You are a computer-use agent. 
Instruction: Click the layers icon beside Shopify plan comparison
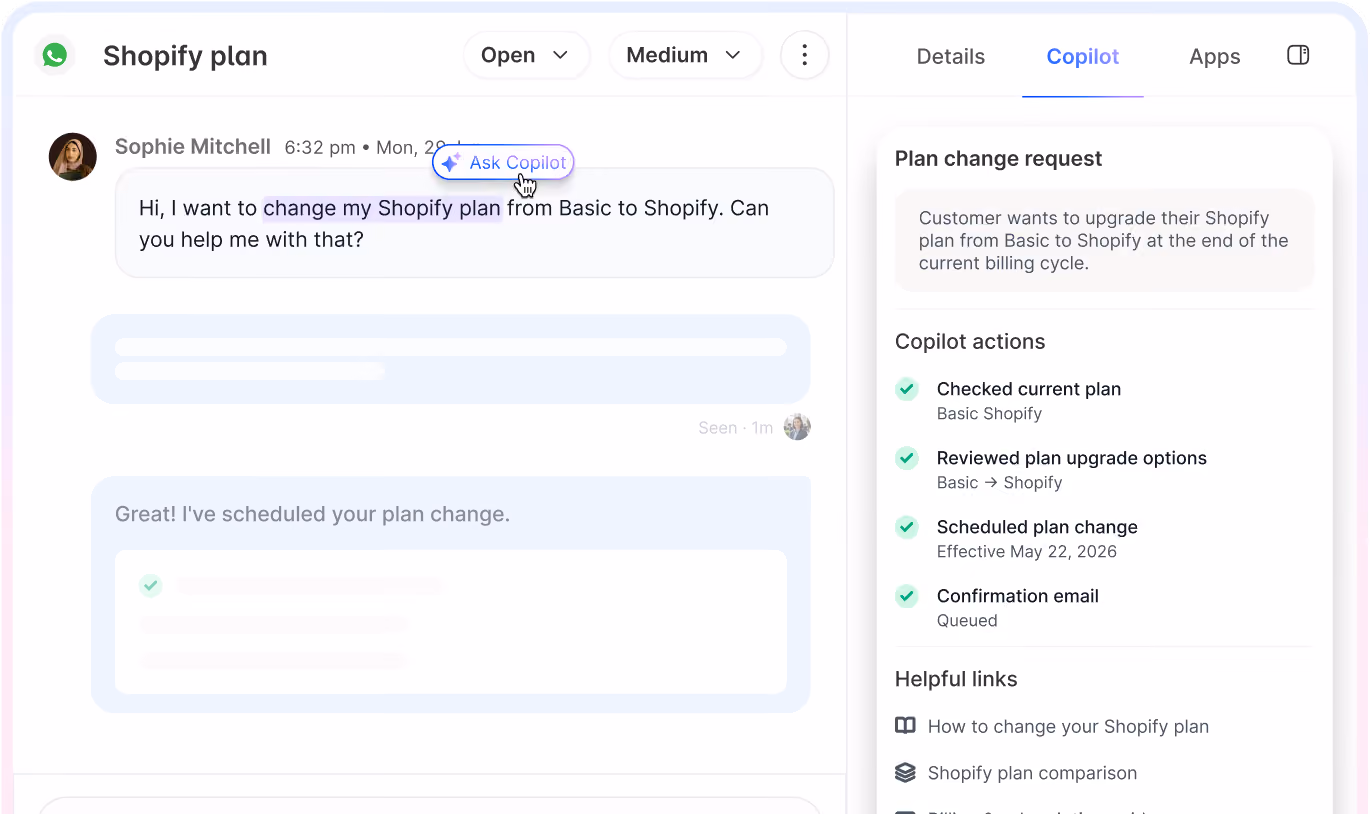[x=905, y=772]
